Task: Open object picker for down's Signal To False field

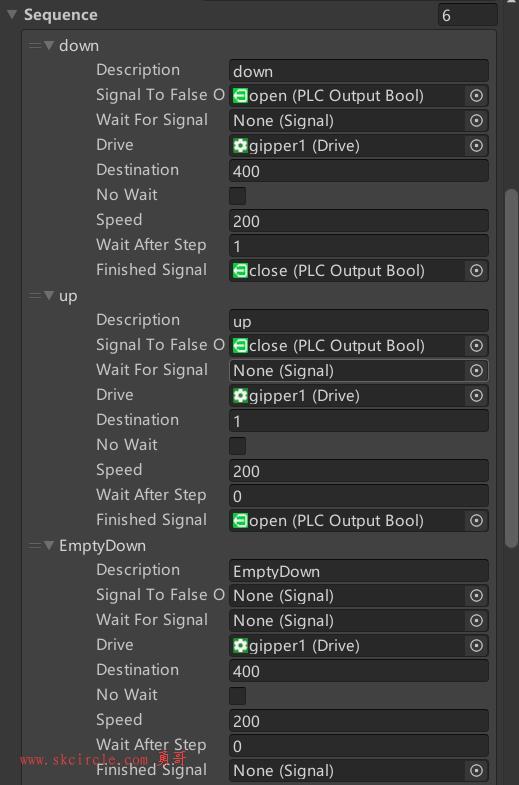Action: [x=476, y=95]
